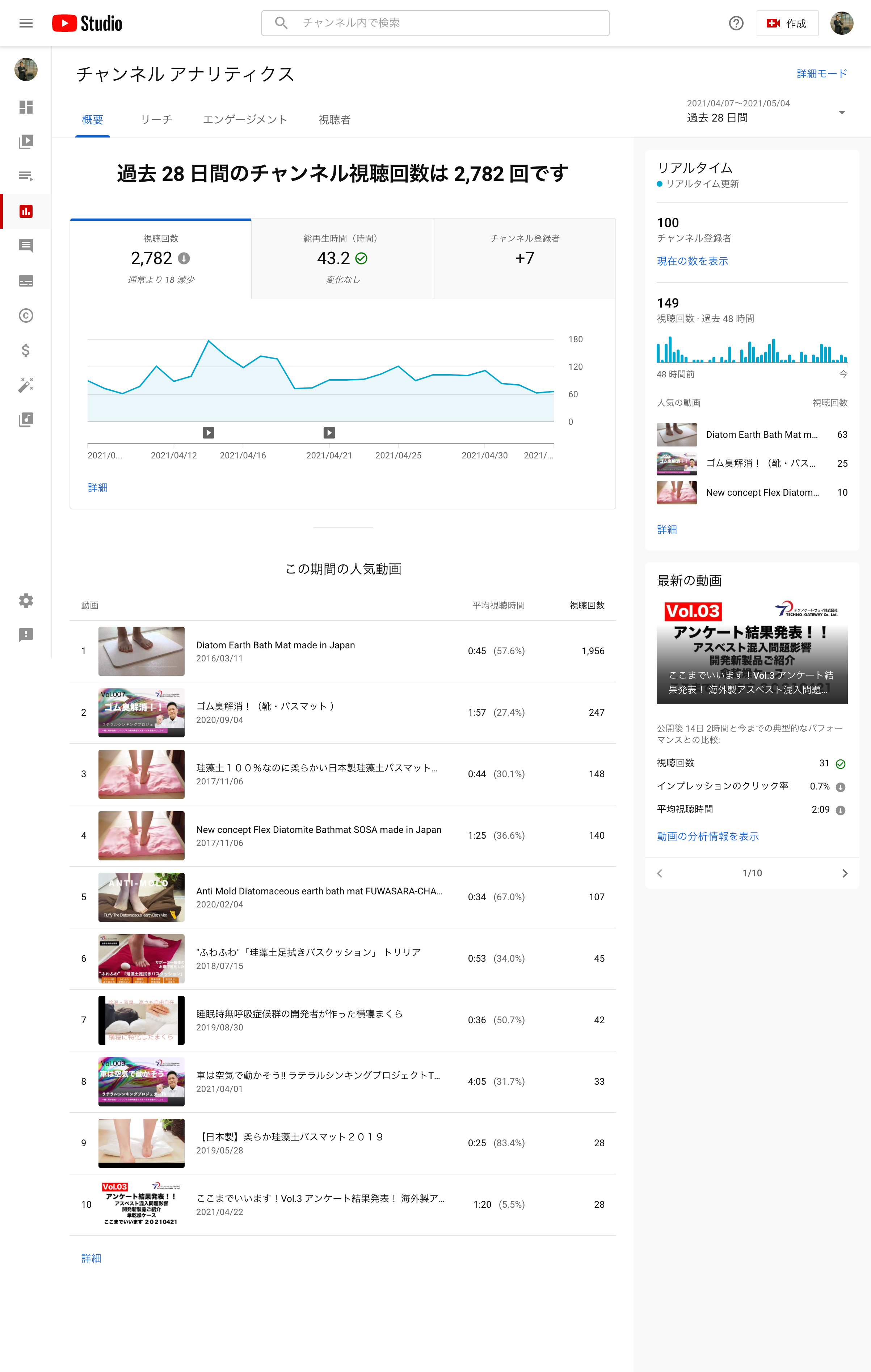Go to next latest video with right chevron
871x1372 pixels.
point(844,873)
